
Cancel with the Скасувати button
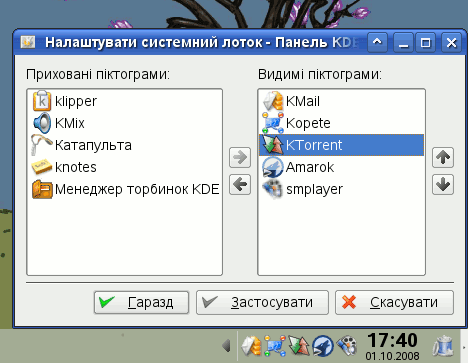394,302
